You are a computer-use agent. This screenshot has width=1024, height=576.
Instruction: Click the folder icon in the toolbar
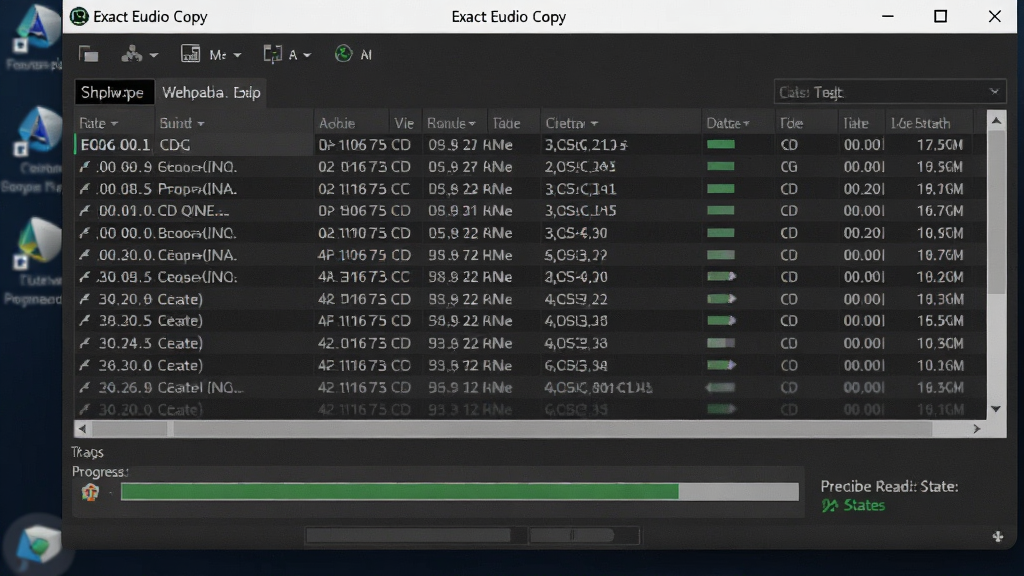pos(89,55)
